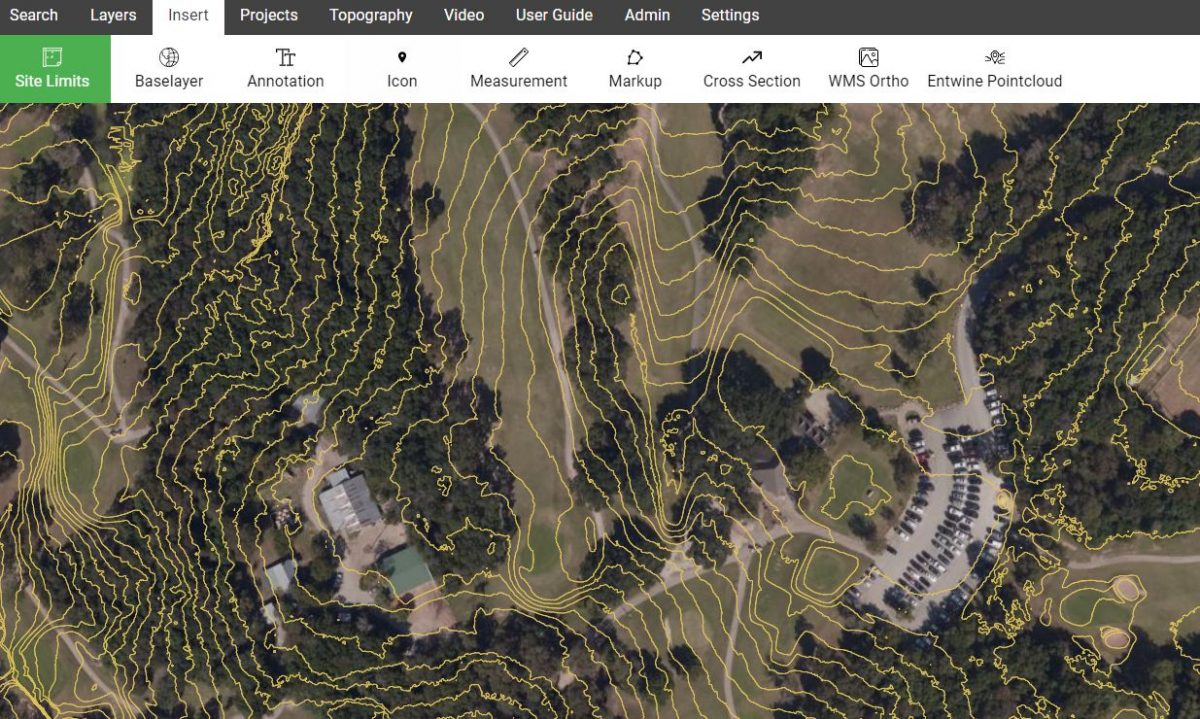Activate the WMS Ortho imagery tool

pyautogui.click(x=868, y=68)
